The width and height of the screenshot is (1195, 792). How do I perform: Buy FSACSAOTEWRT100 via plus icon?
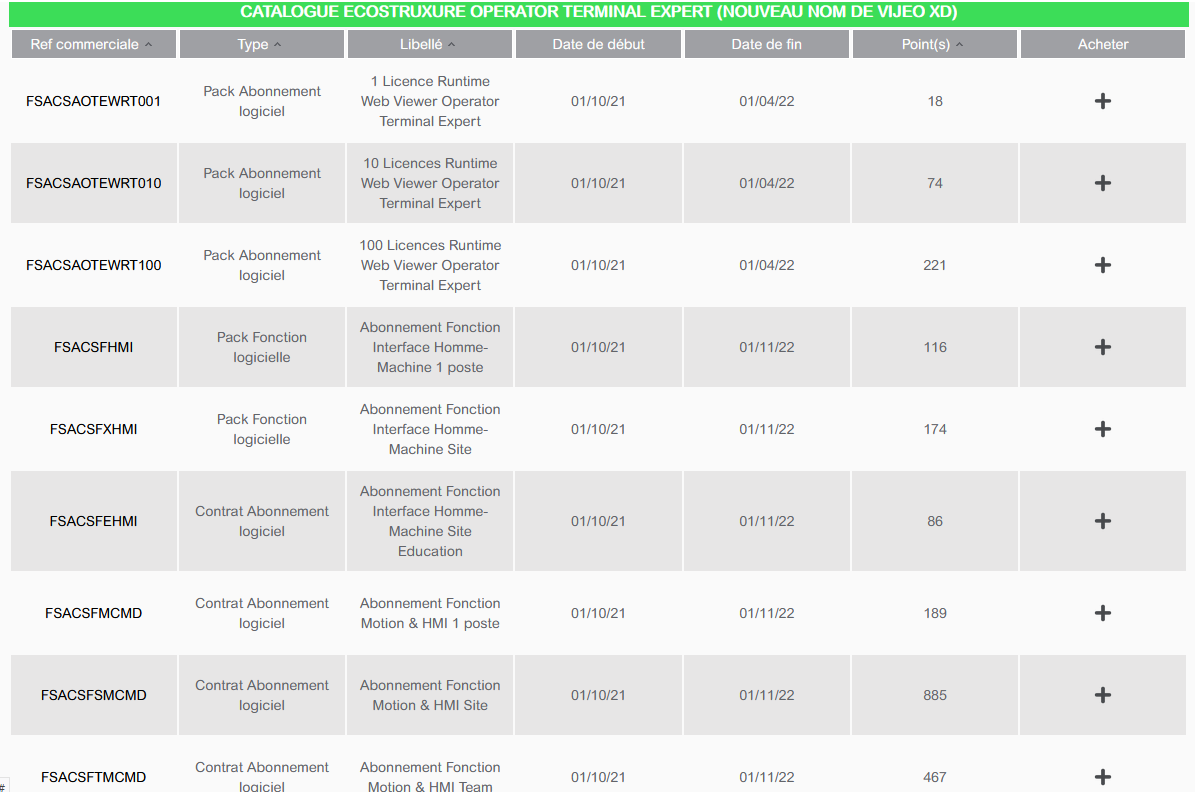(x=1103, y=265)
